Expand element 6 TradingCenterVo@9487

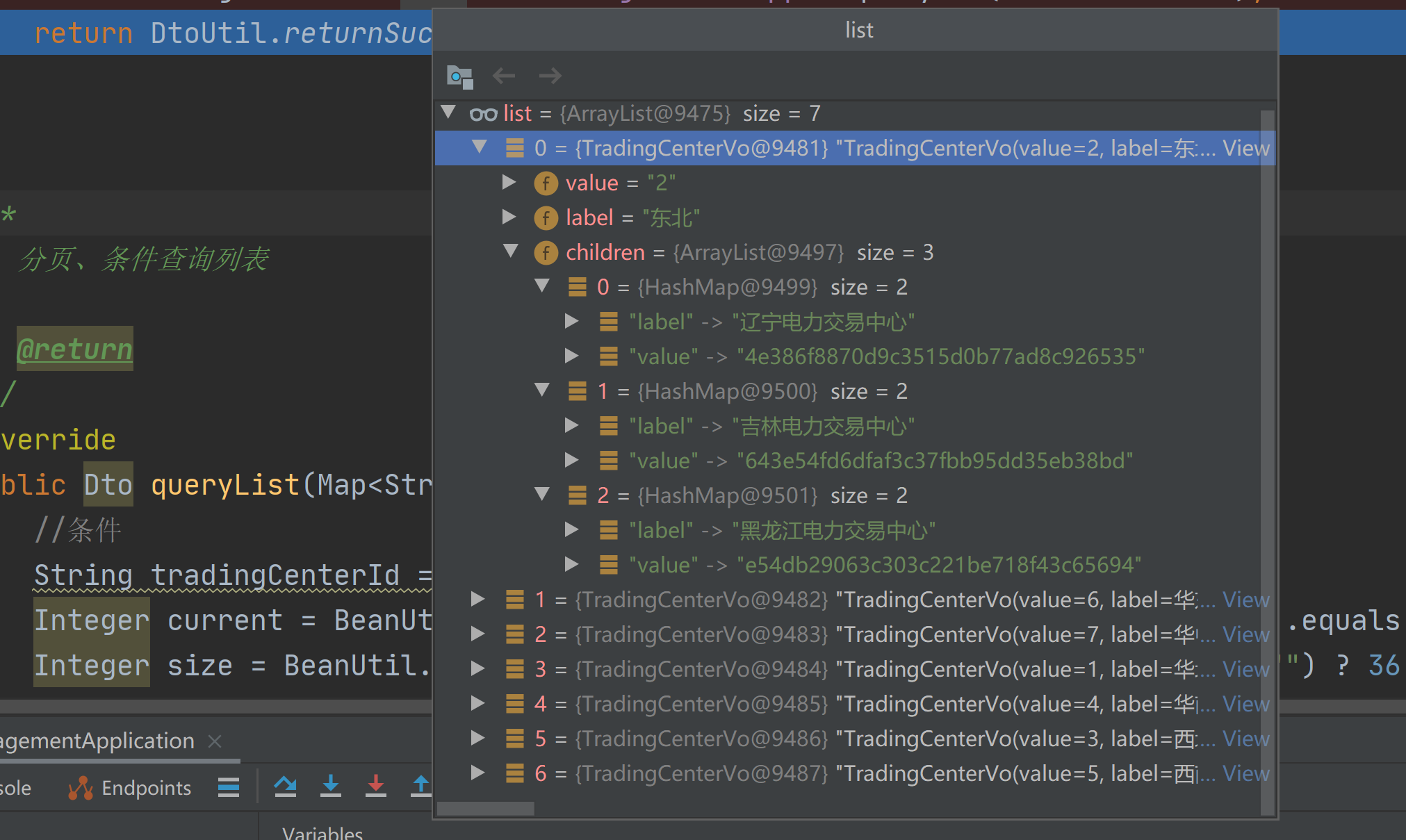coord(478,773)
